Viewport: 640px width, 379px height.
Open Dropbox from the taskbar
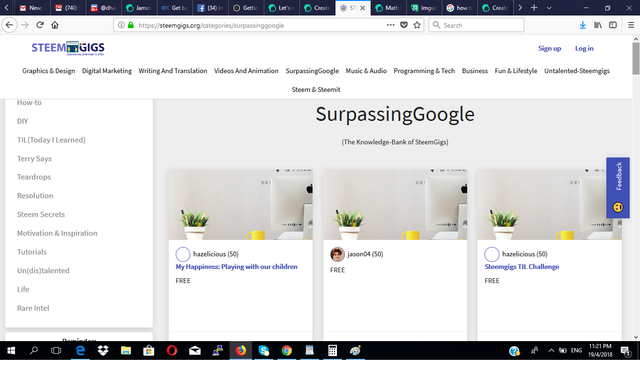point(103,350)
